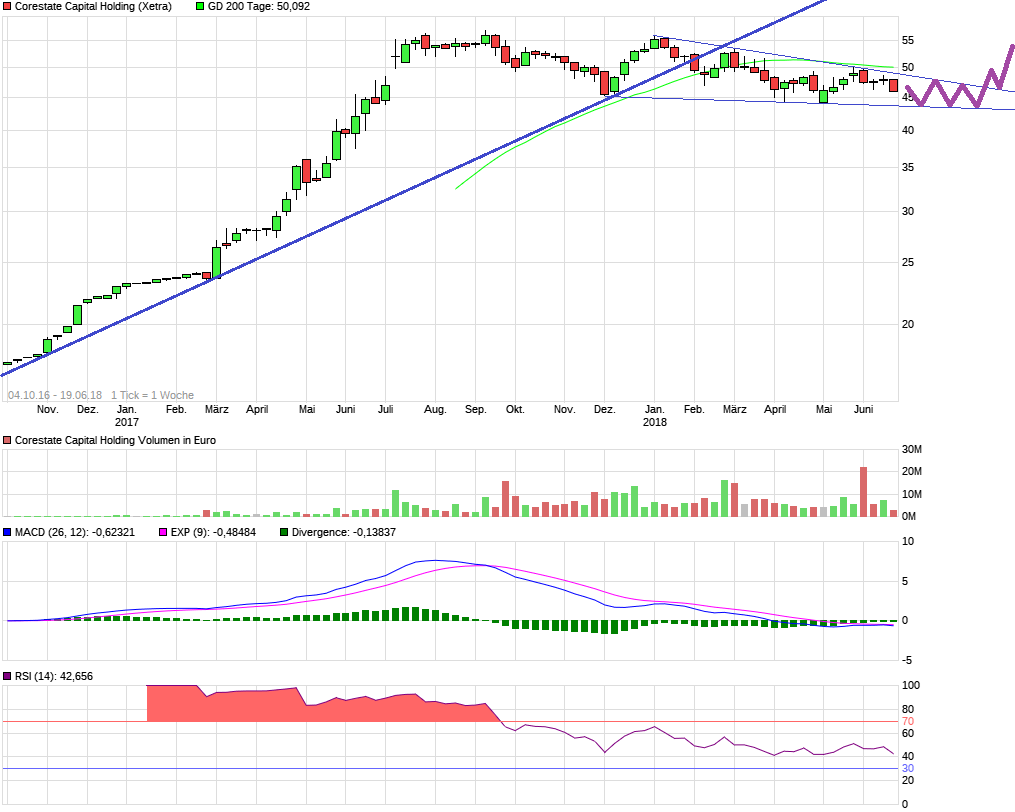Click the blue MACD legend swatch
Image resolution: width=1015 pixels, height=812 pixels.
pos(7,532)
